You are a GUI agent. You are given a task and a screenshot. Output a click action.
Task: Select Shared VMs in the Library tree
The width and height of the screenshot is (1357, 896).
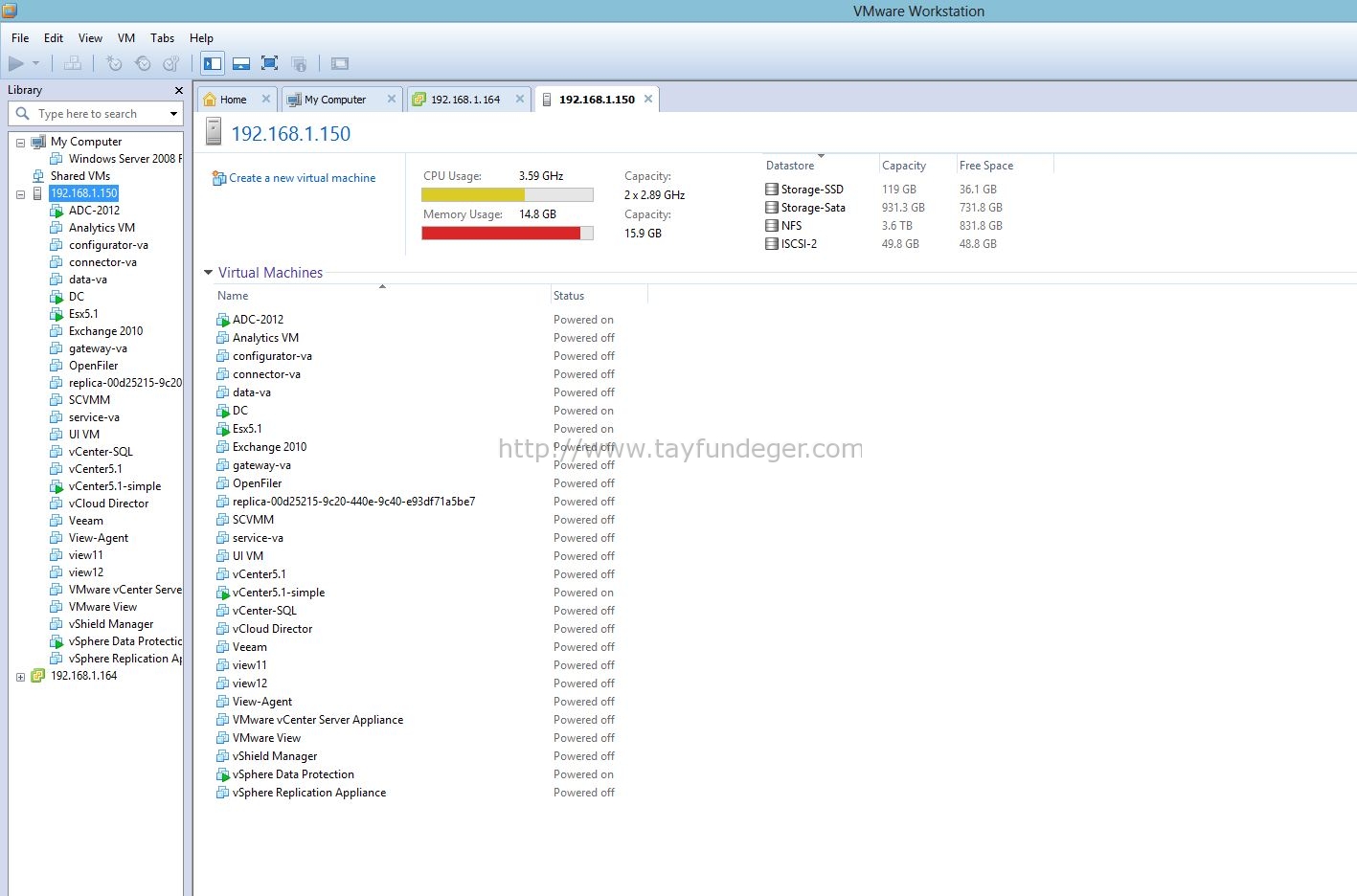(79, 176)
